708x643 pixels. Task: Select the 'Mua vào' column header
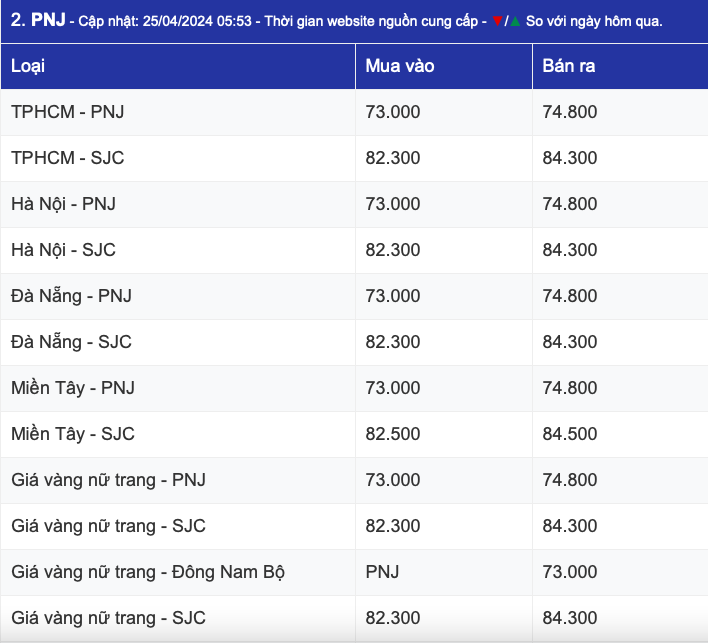pos(399,66)
